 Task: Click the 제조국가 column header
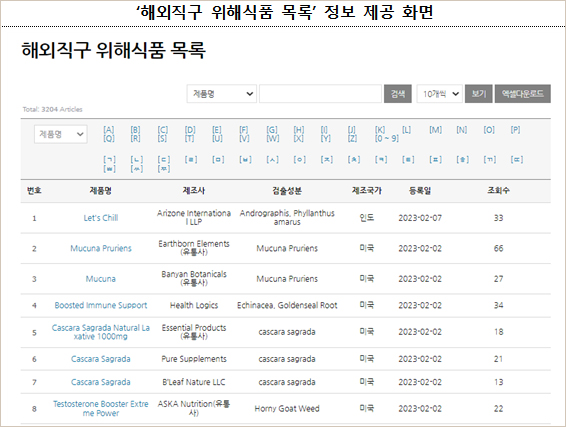tap(367, 191)
